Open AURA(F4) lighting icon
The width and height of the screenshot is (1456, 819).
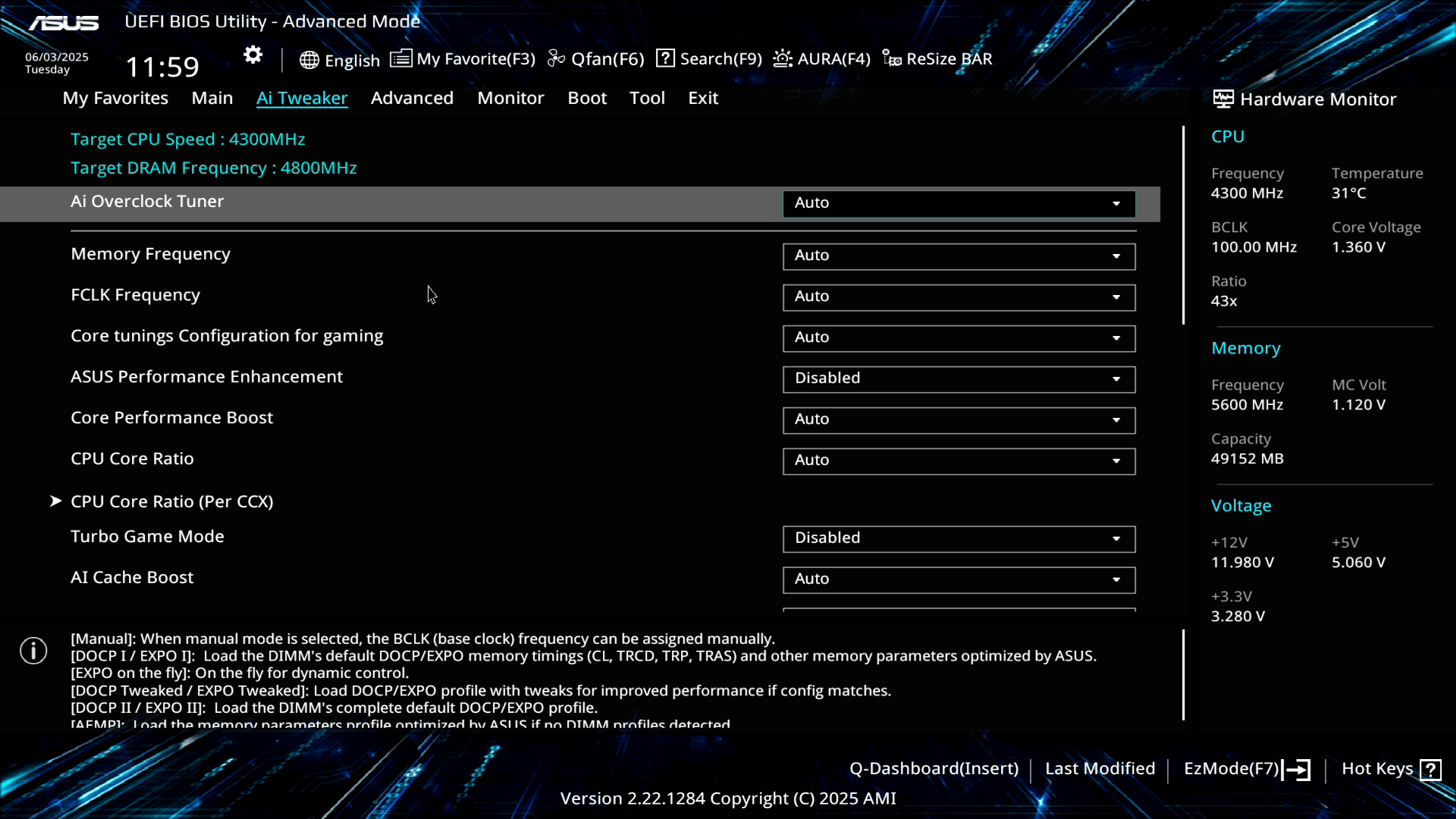[783, 58]
